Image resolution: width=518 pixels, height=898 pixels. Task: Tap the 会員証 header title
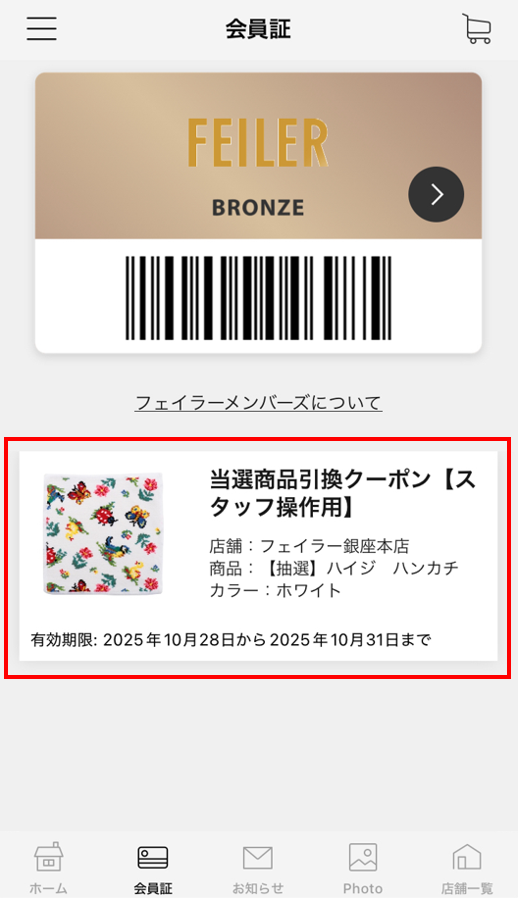point(258,29)
